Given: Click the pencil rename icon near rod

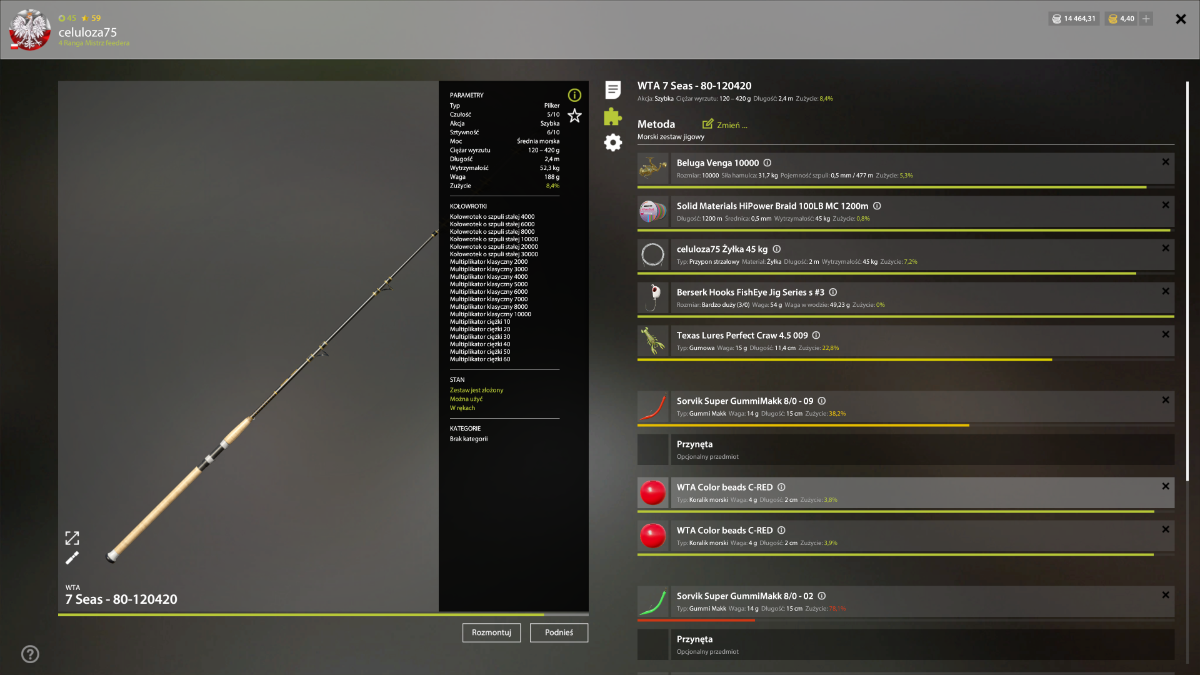Looking at the screenshot, I should pos(72,558).
